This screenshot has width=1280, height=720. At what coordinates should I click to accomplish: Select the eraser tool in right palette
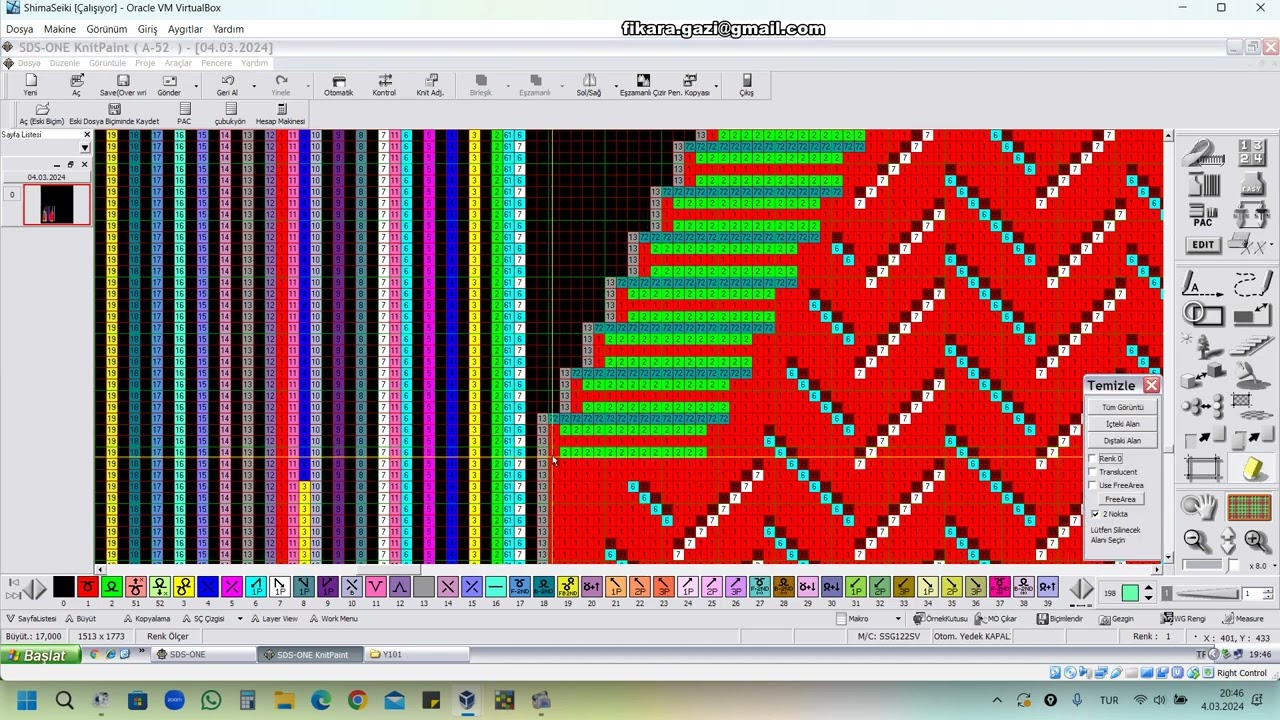coord(1253,468)
